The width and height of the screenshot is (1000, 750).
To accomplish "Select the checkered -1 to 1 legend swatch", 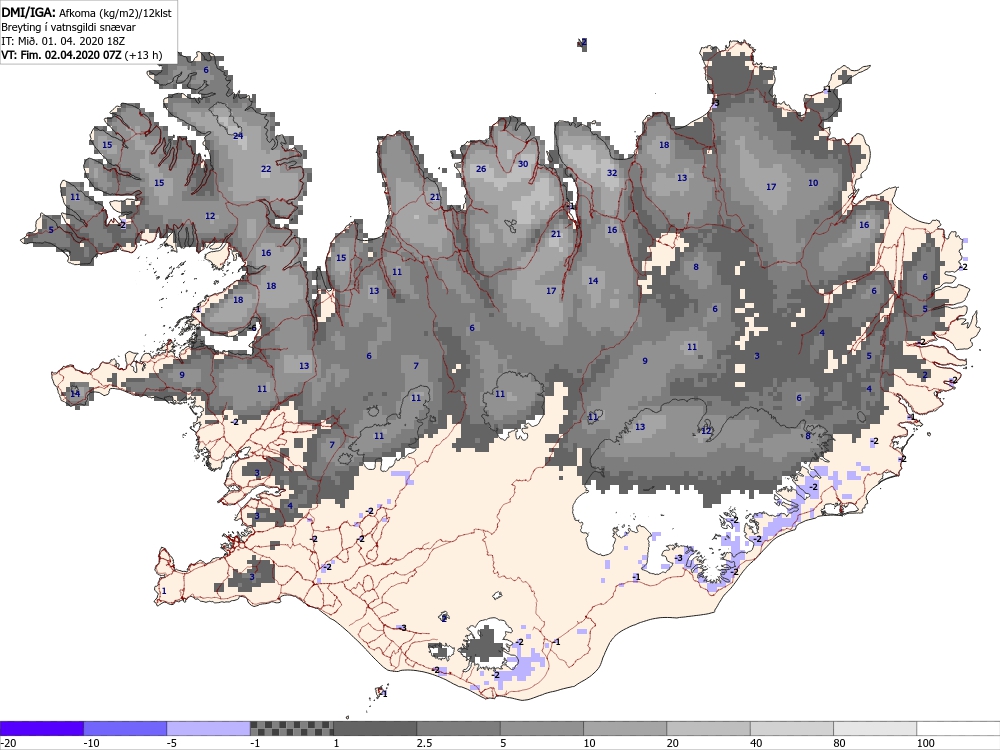I will click(x=291, y=728).
